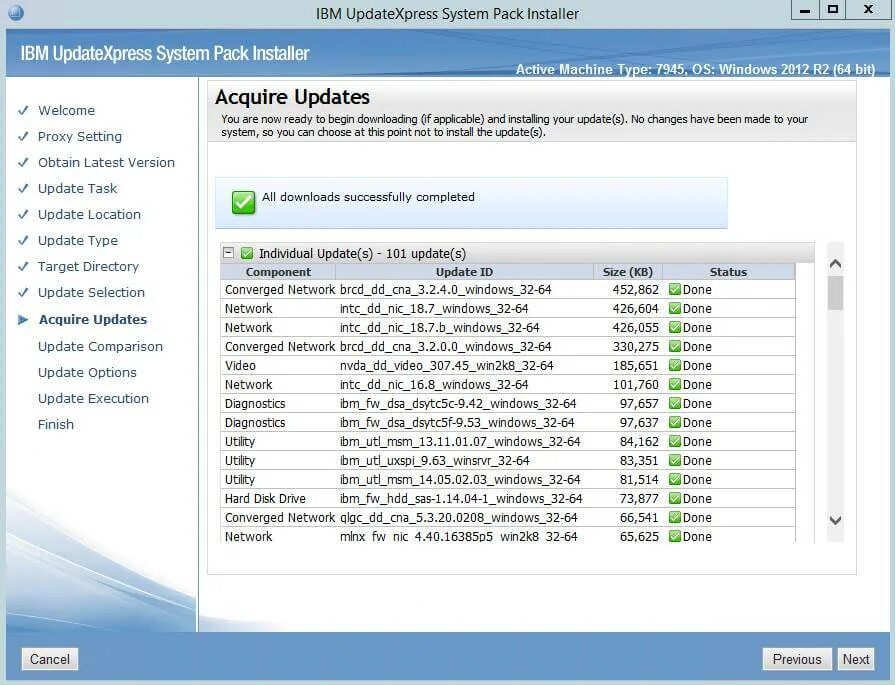Select the nvda_dd_video_307.45_win2k8_32-64 row
The height and width of the screenshot is (685, 895).
point(507,365)
